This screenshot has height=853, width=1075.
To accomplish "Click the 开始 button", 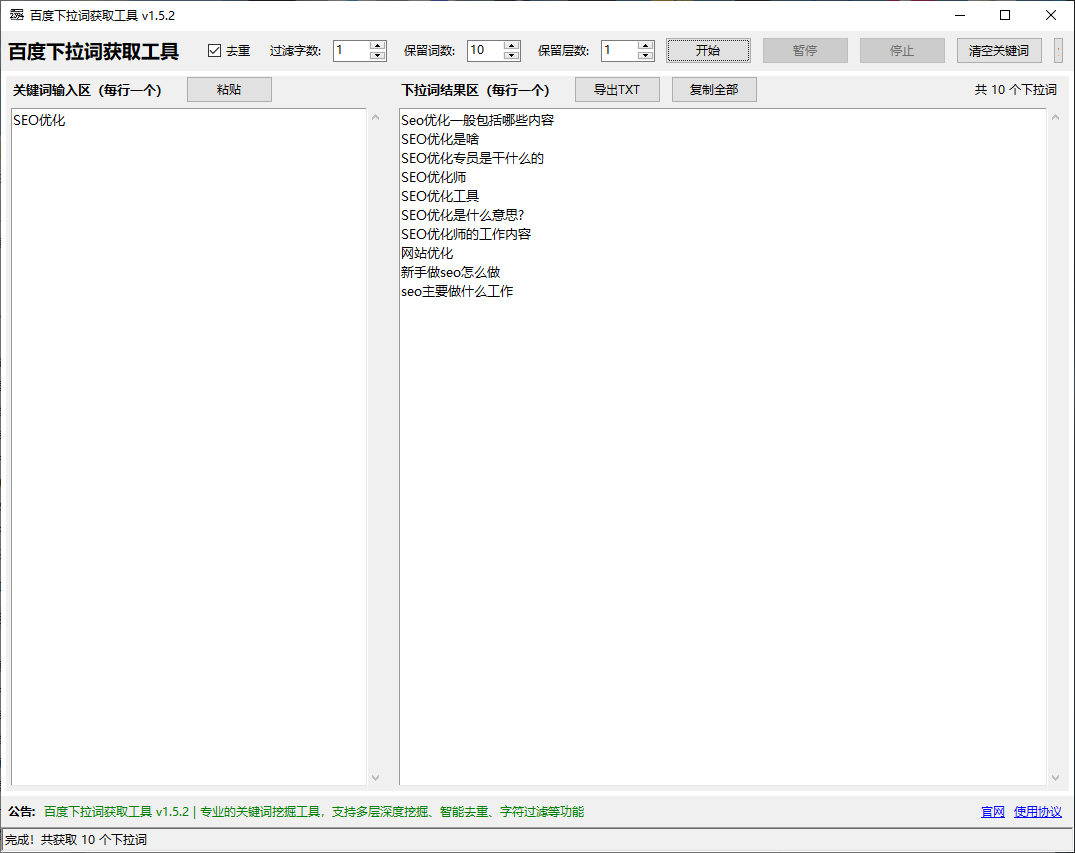I will point(708,51).
